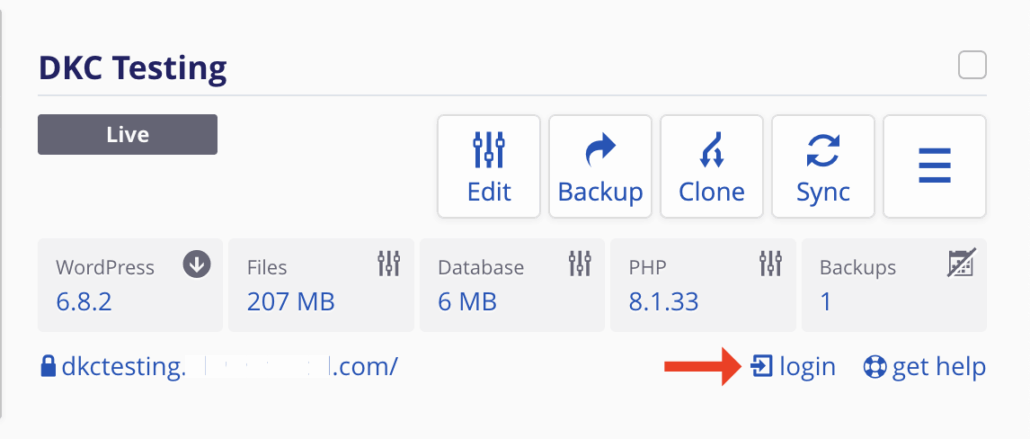Click the Clone site button

pyautogui.click(x=712, y=166)
